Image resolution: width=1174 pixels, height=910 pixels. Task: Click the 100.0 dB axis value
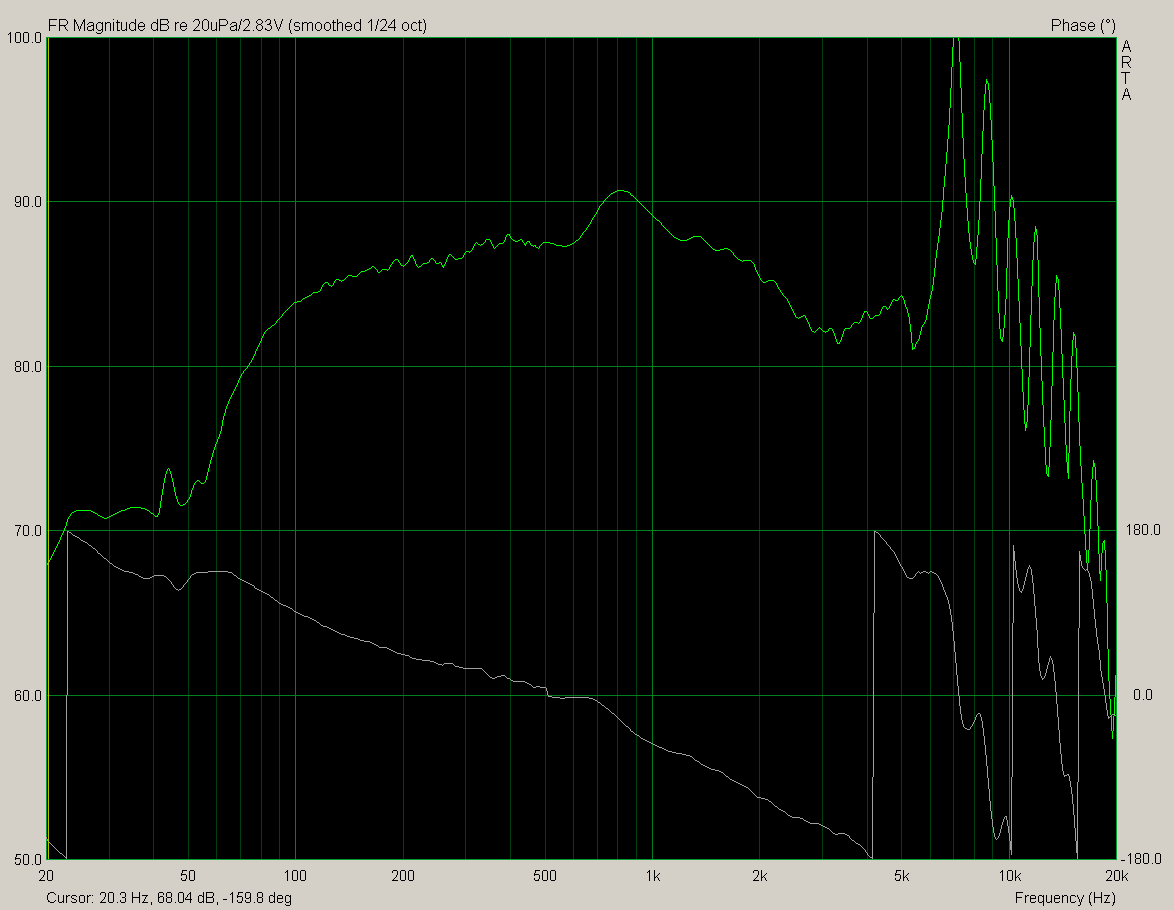coord(23,37)
